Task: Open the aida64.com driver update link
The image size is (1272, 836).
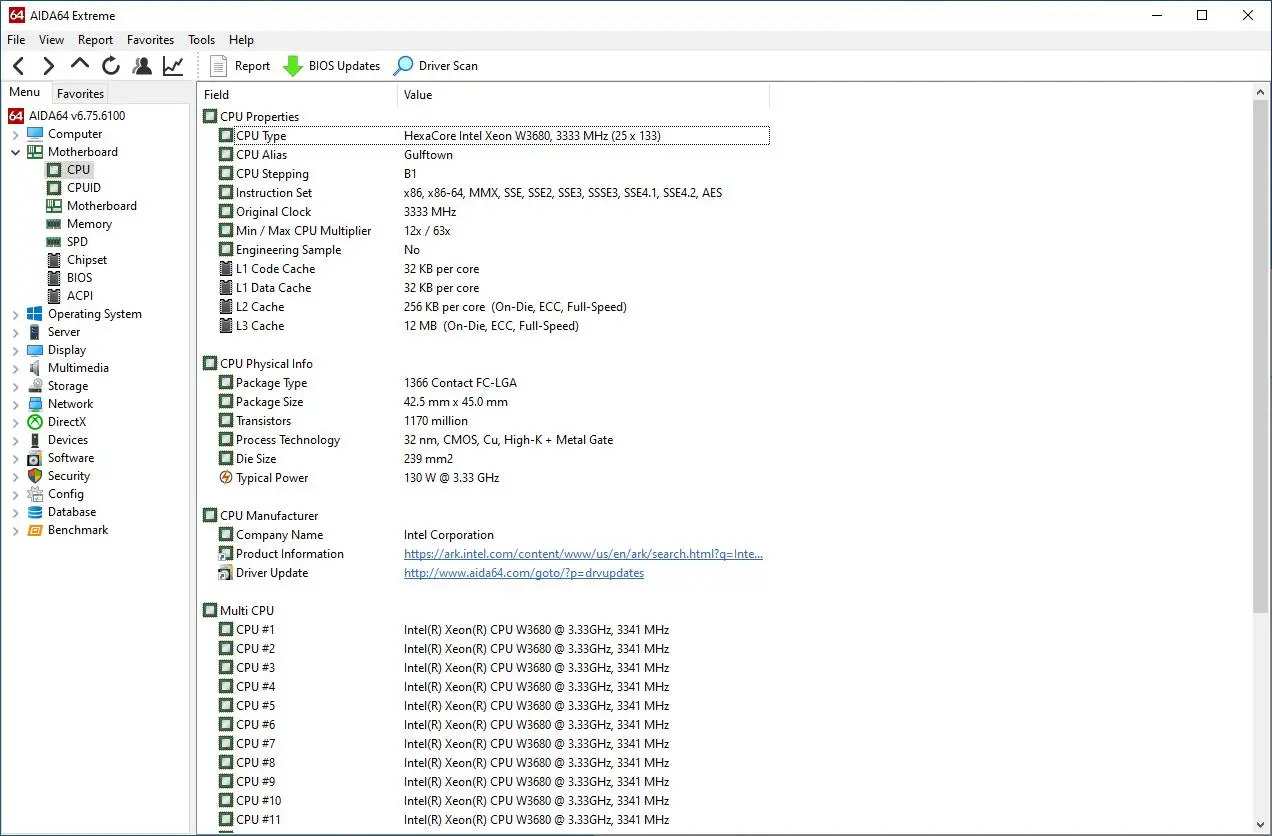Action: (x=524, y=573)
